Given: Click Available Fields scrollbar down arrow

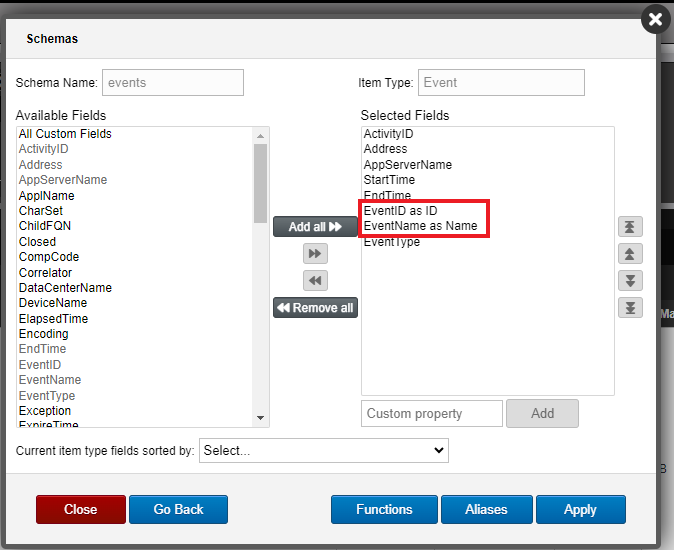Looking at the screenshot, I should pos(260,418).
